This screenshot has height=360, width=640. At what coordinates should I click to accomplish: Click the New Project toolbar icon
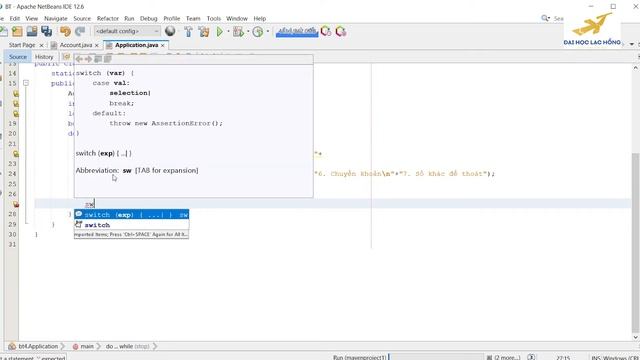click(x=17, y=31)
